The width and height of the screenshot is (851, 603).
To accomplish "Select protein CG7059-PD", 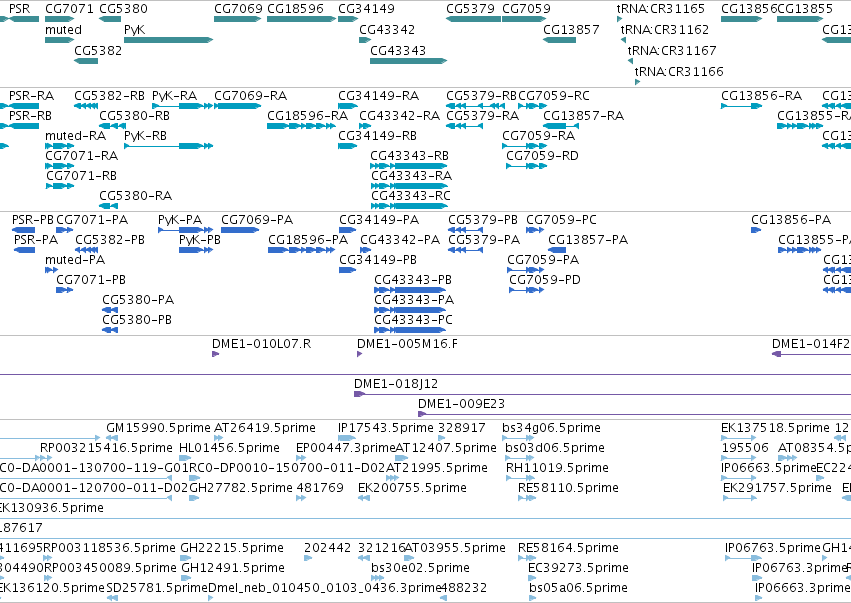I will click(x=526, y=290).
